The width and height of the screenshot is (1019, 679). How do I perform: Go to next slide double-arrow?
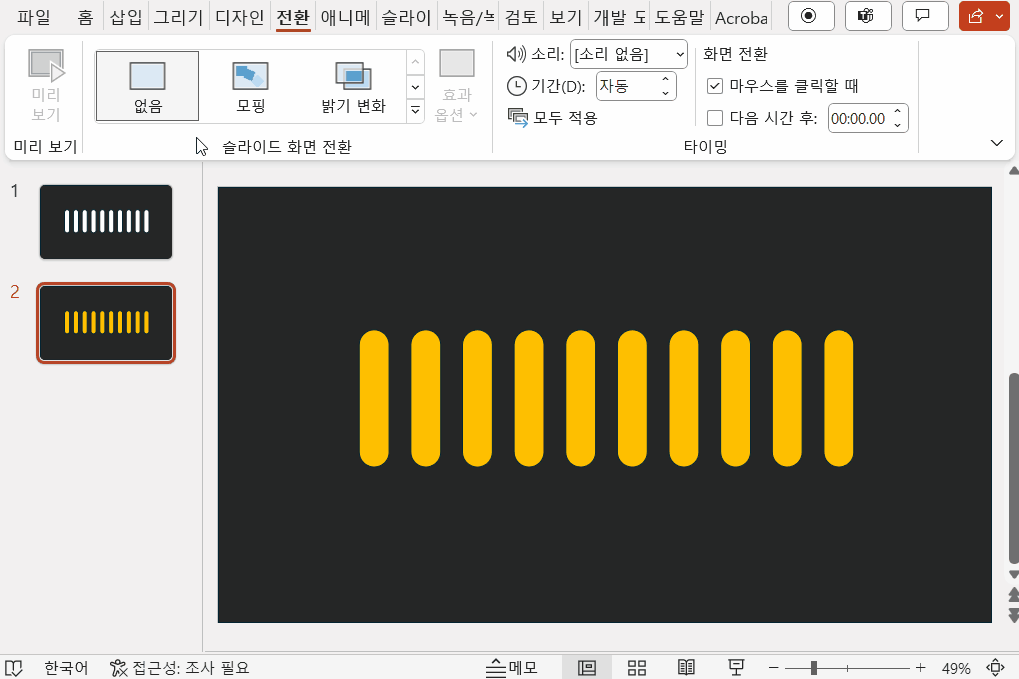pyautogui.click(x=1013, y=615)
